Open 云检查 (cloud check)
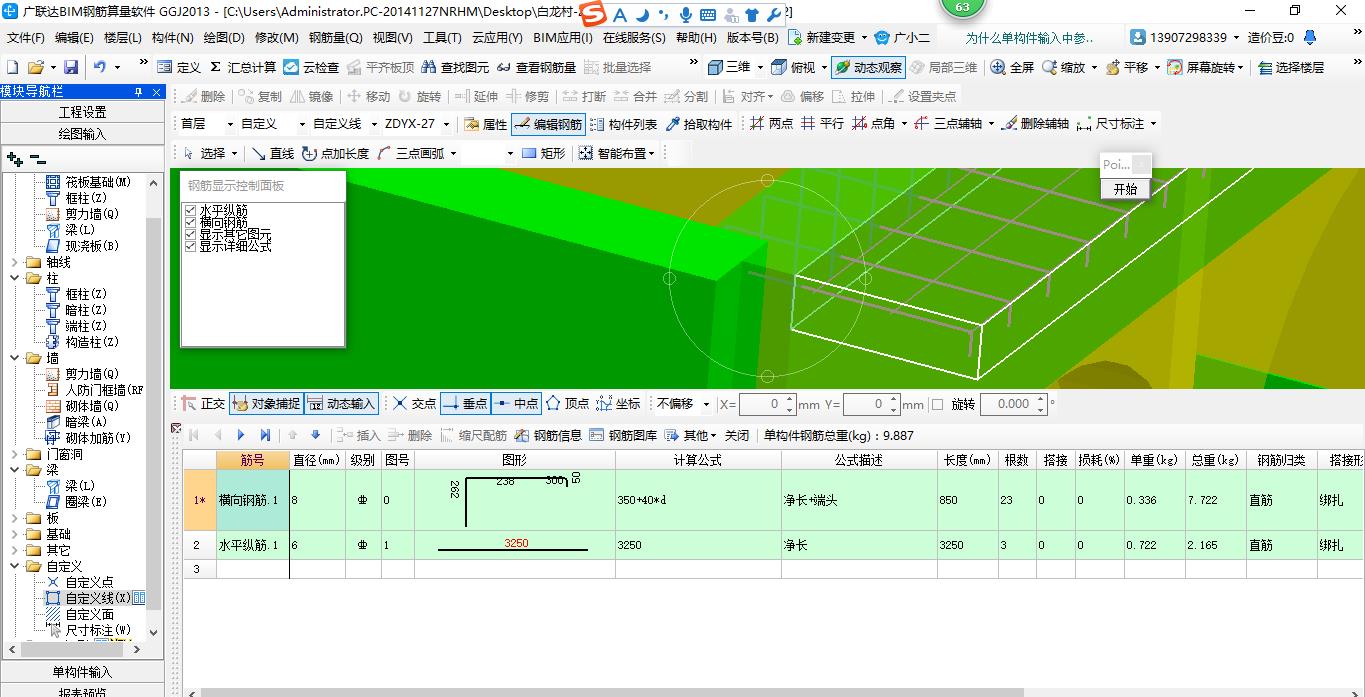1365x697 pixels. pyautogui.click(x=311, y=67)
